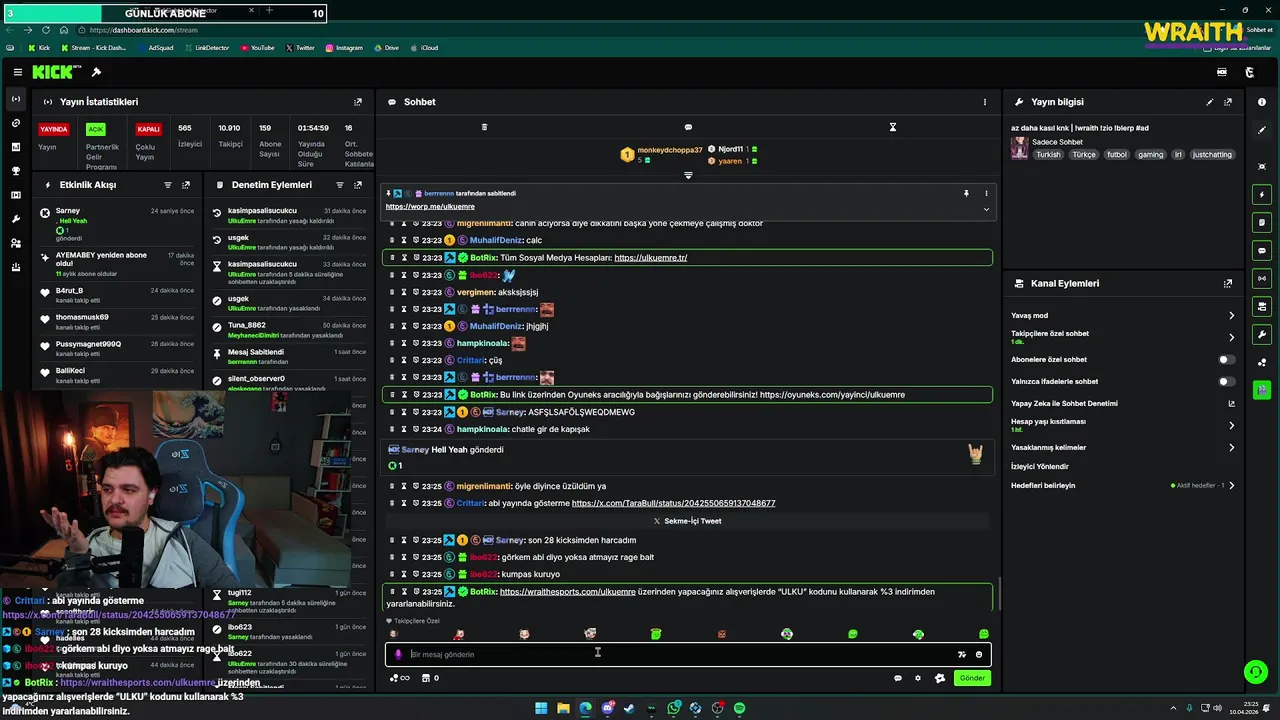Open chat settings gear below message box
Screen dimensions: 1280x720
(x=918, y=678)
